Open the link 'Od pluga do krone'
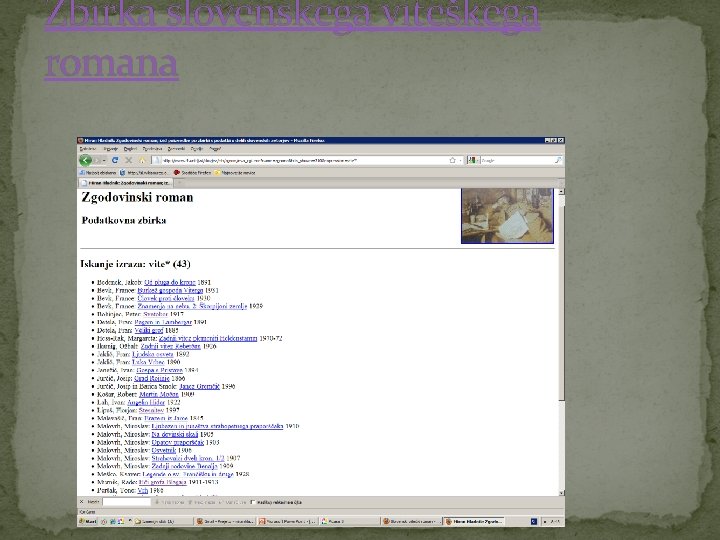This screenshot has width=720, height=540. pyautogui.click(x=169, y=282)
